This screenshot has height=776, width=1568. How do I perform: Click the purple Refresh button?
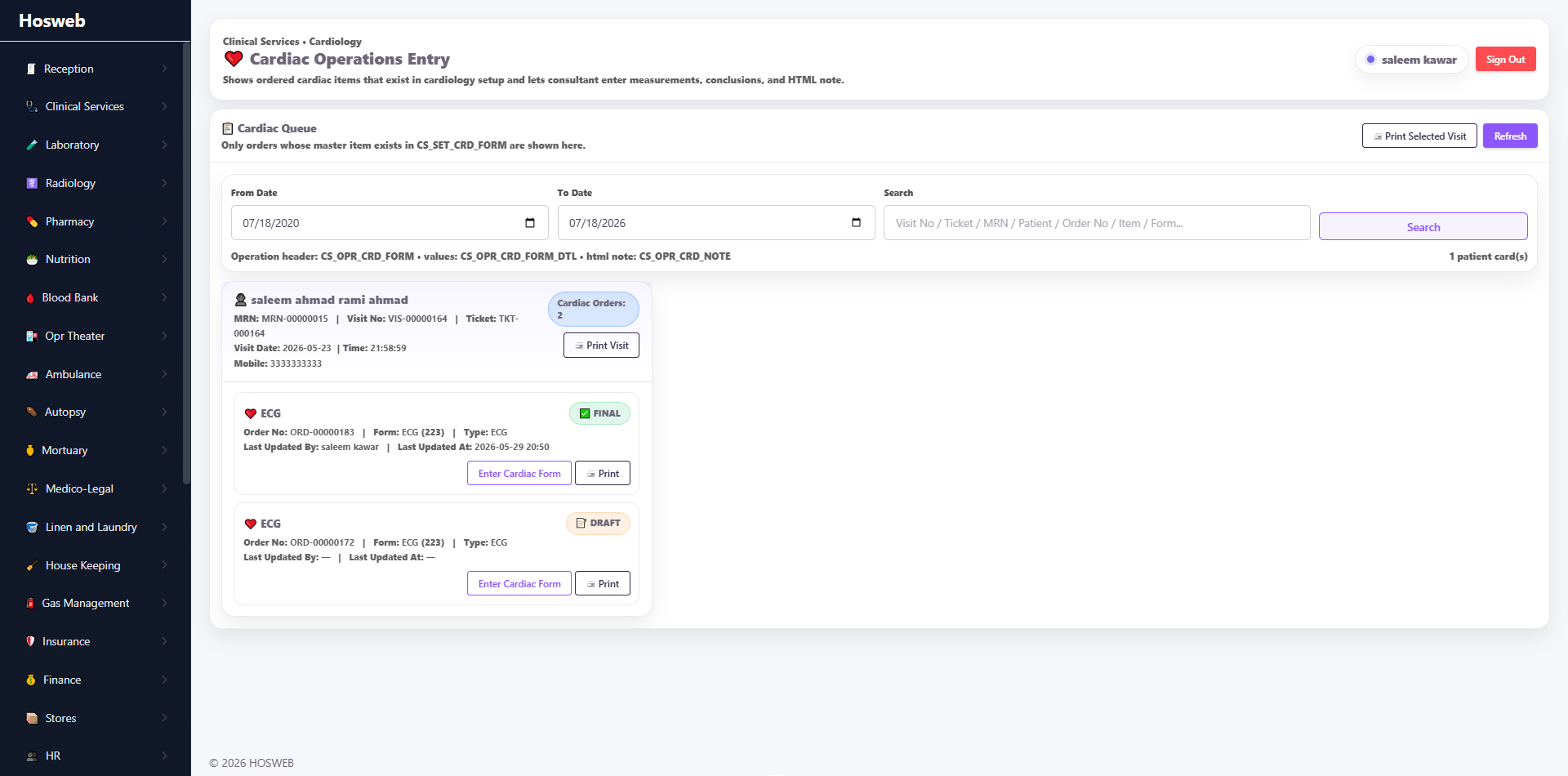tap(1510, 136)
